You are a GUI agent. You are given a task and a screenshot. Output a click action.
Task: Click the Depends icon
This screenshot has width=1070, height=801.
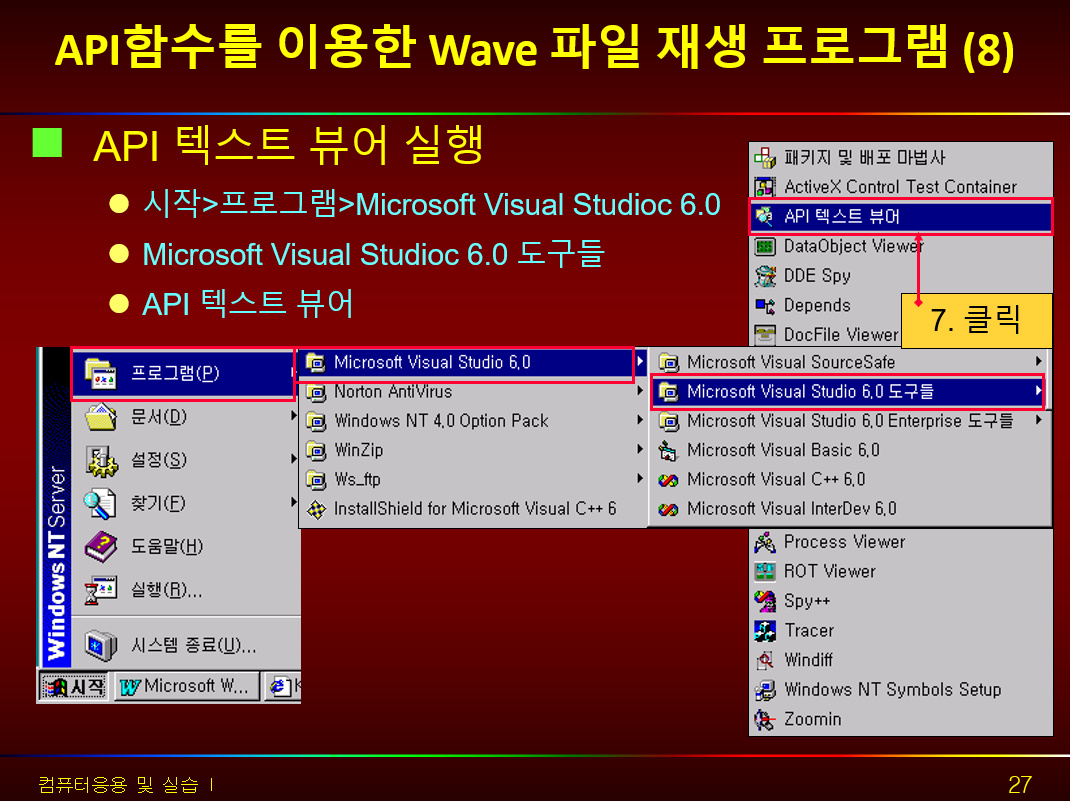tap(764, 305)
